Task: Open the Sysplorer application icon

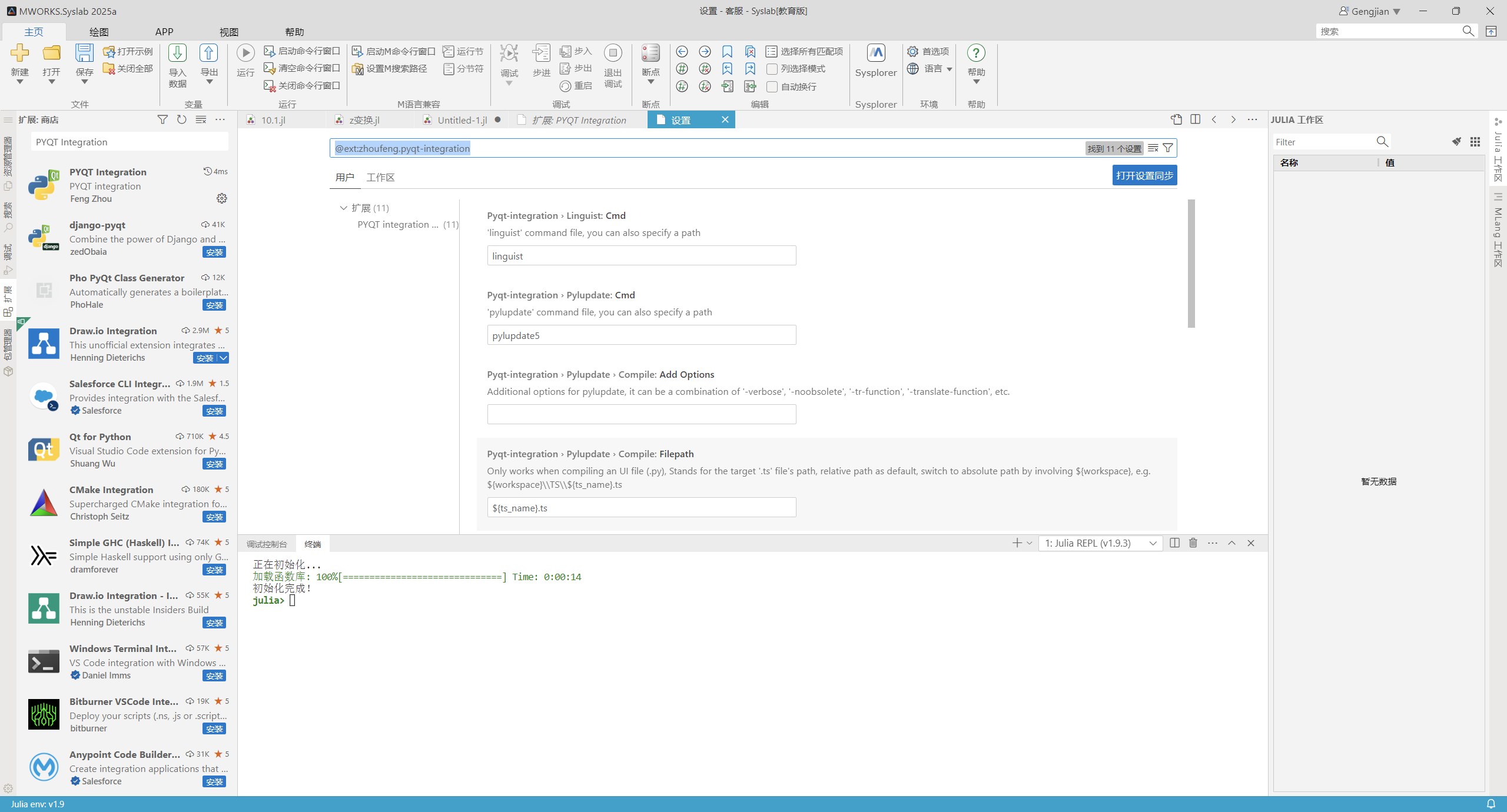Action: pos(876,53)
